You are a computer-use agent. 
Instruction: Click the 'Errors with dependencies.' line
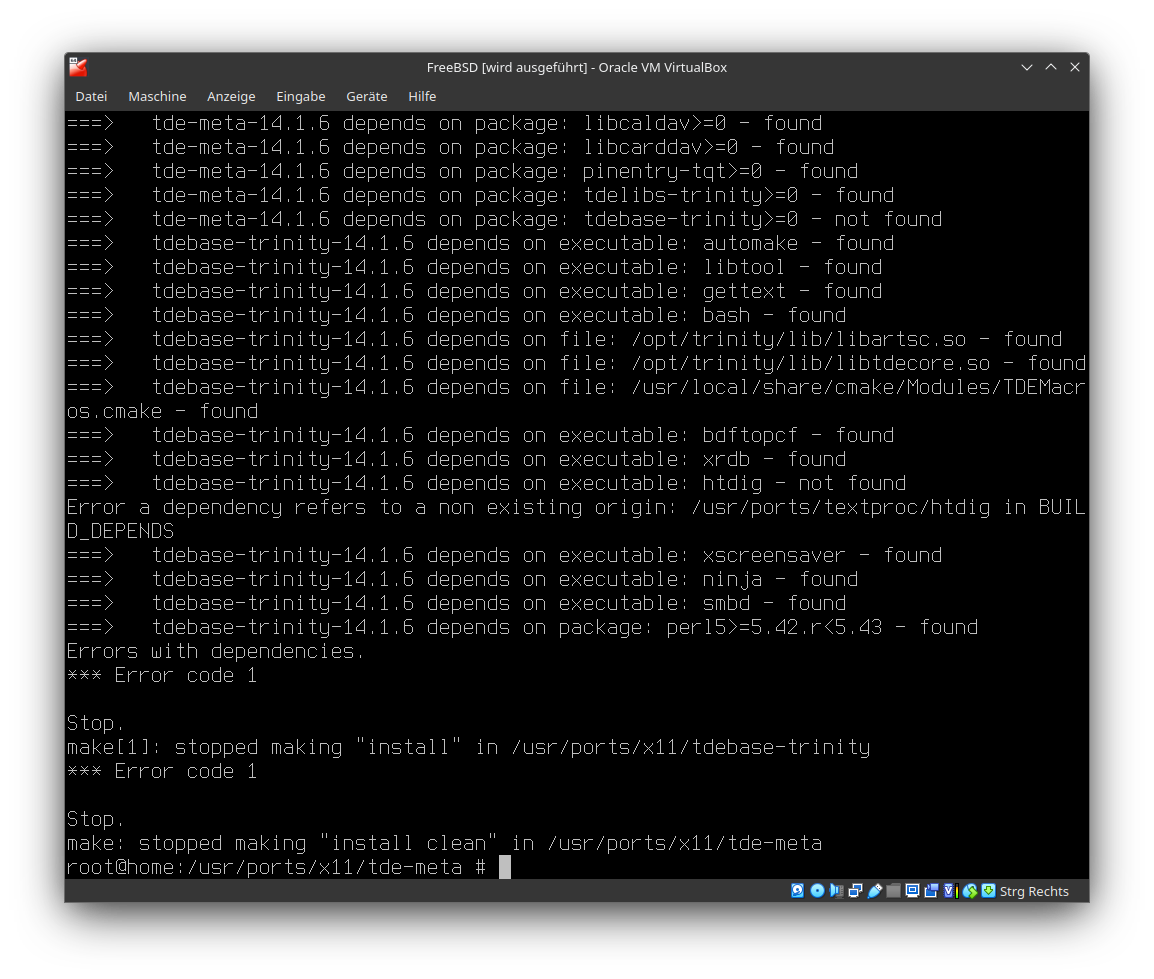[215, 651]
